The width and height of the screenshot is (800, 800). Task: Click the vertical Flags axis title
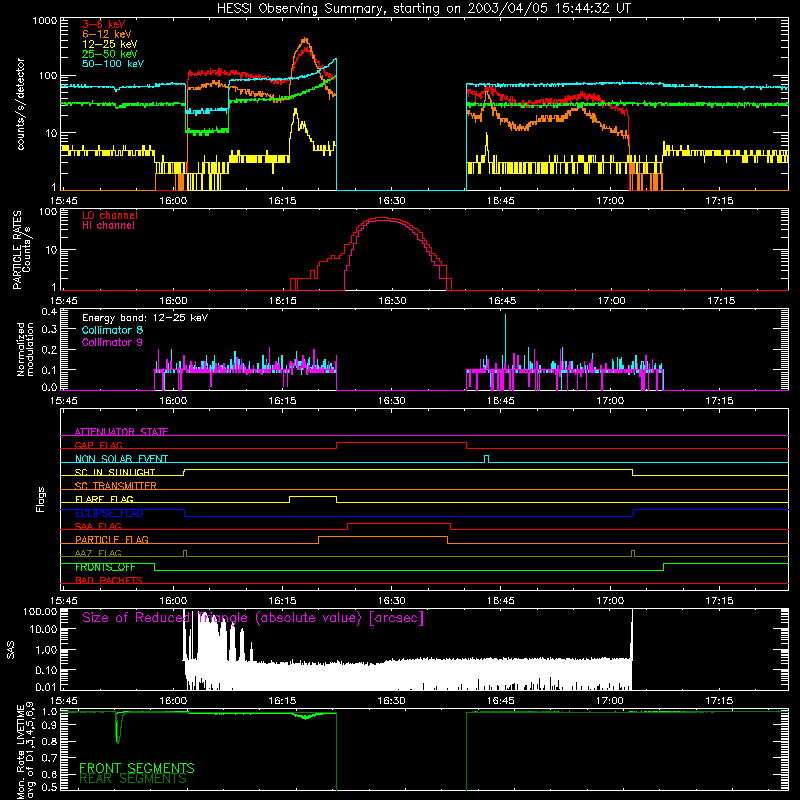pyautogui.click(x=41, y=500)
